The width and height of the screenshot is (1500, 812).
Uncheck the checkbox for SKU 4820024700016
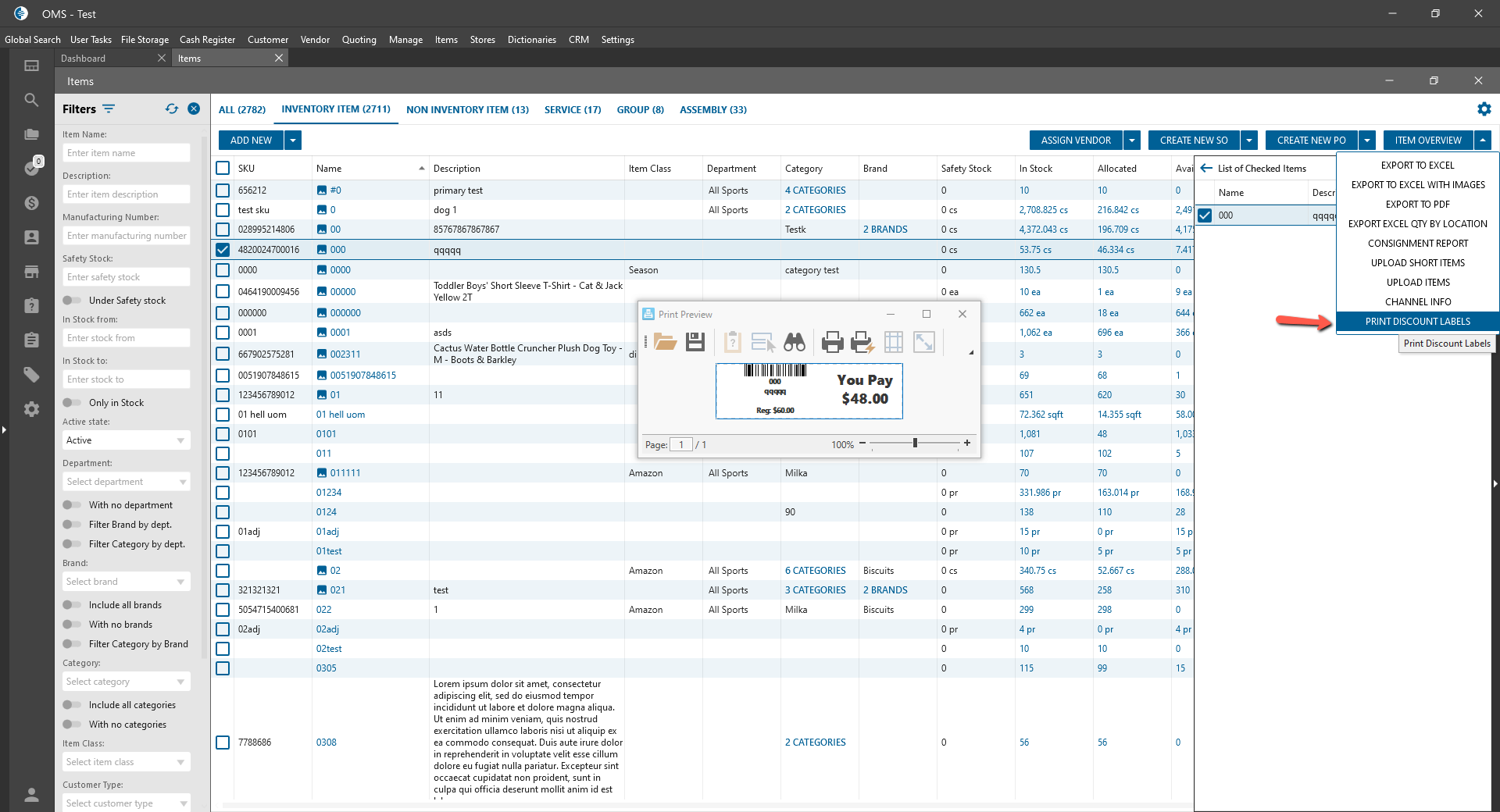point(223,250)
